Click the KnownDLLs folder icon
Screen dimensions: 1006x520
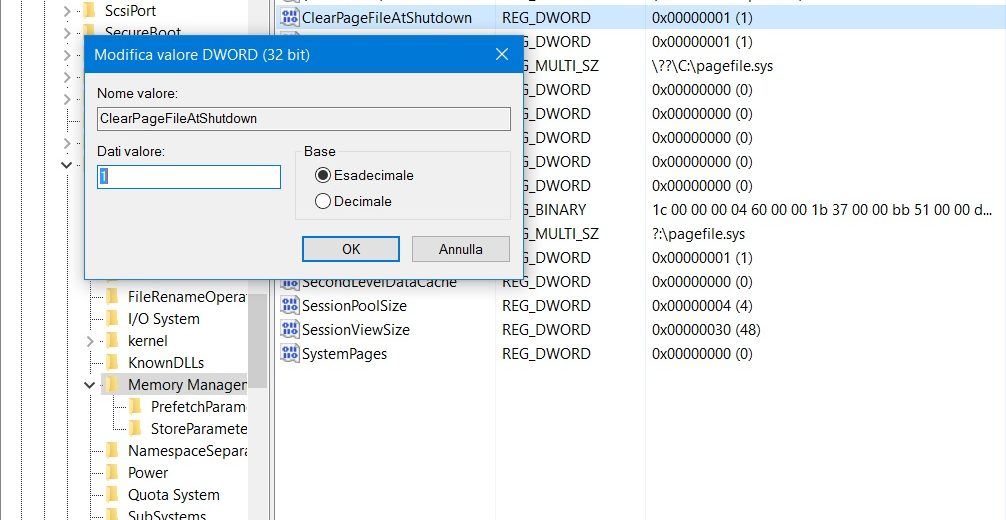point(113,363)
